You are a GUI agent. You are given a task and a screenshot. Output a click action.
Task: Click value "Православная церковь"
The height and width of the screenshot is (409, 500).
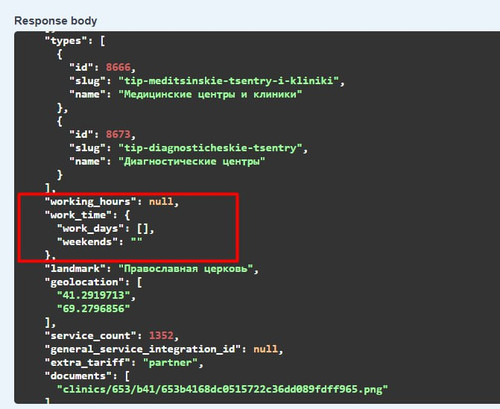pos(186,269)
